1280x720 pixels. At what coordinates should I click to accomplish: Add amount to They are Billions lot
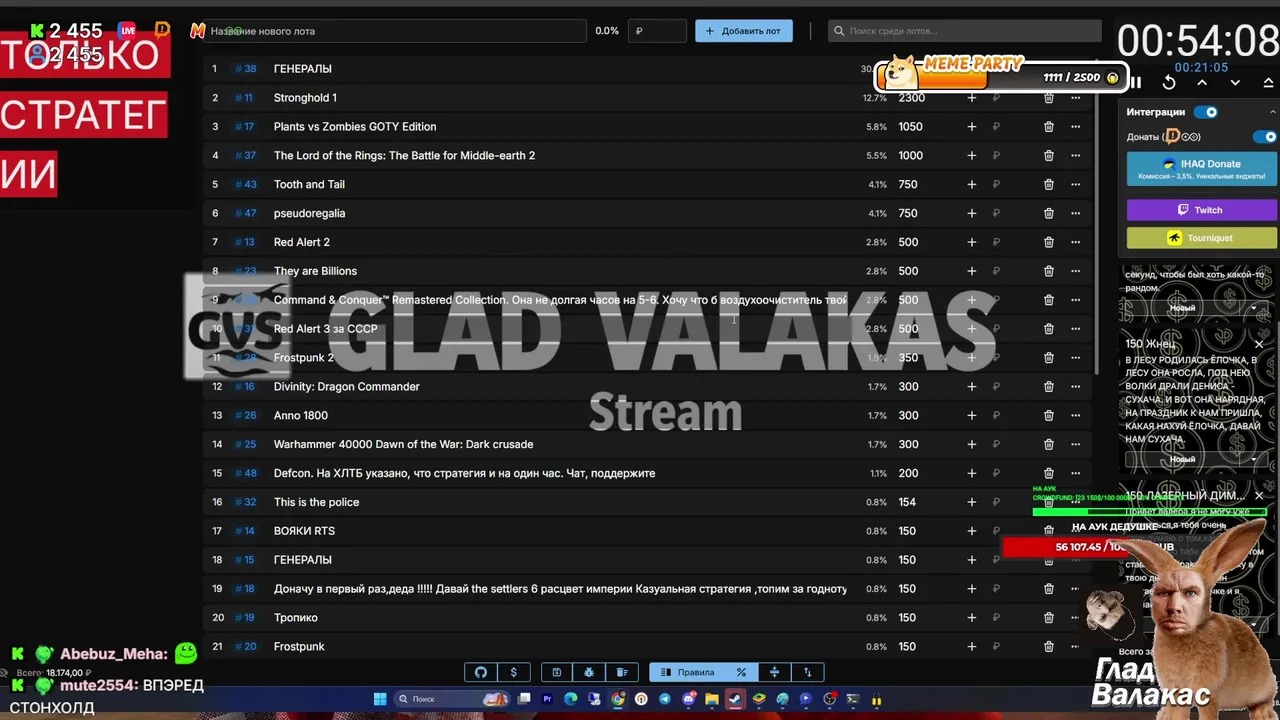tap(971, 271)
